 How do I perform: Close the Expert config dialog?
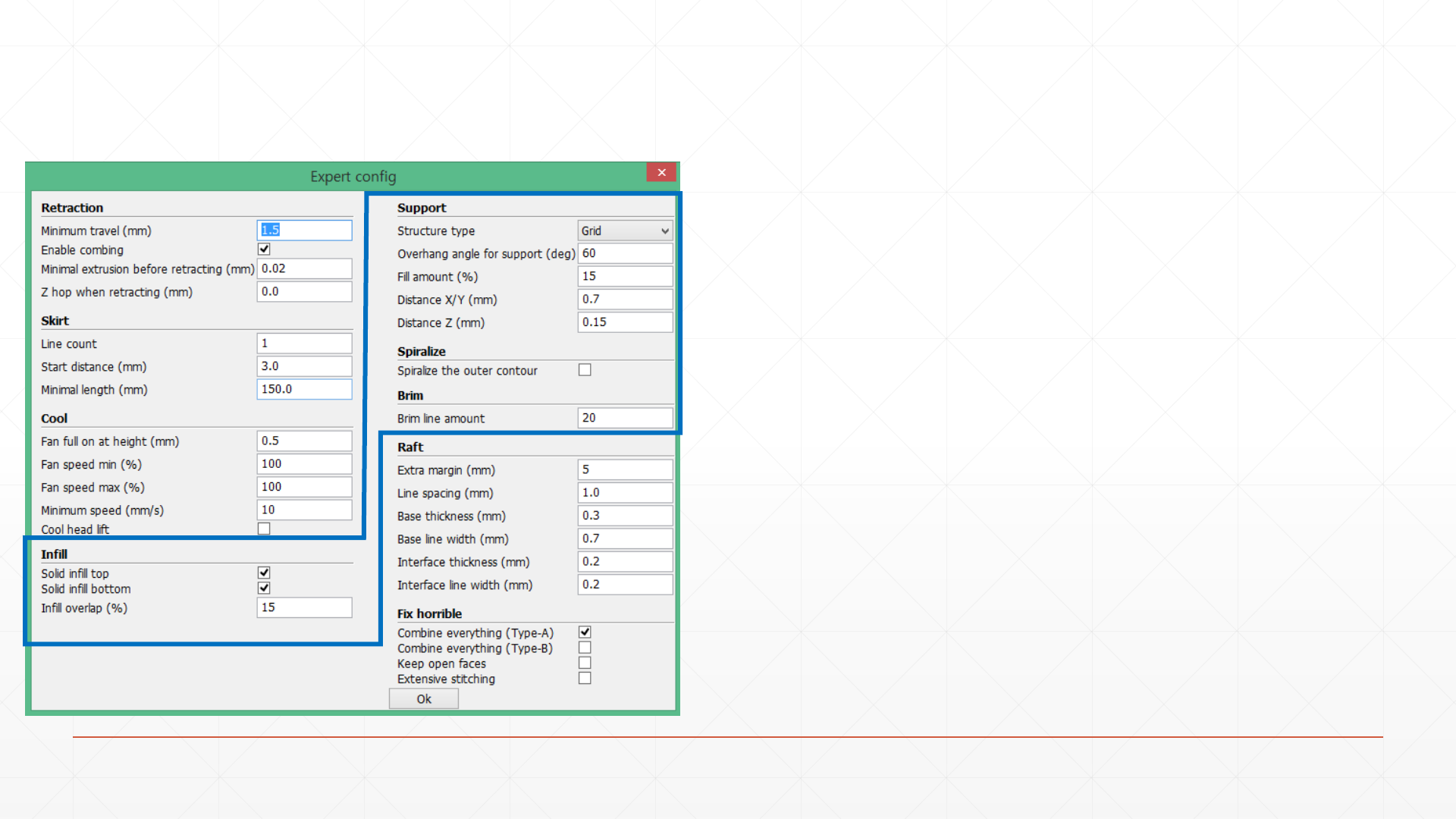pyautogui.click(x=661, y=173)
